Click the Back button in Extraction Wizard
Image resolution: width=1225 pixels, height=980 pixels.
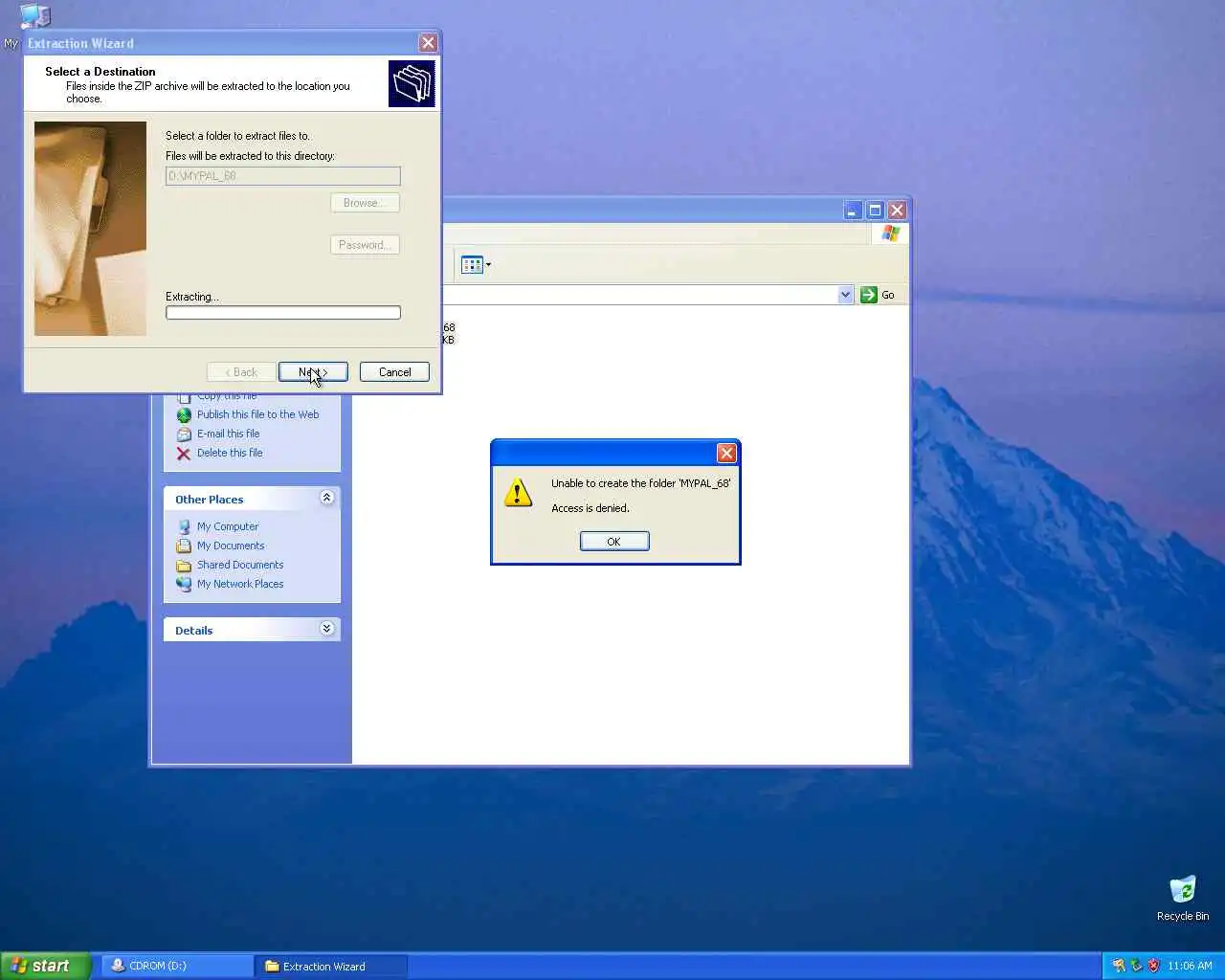pos(241,372)
